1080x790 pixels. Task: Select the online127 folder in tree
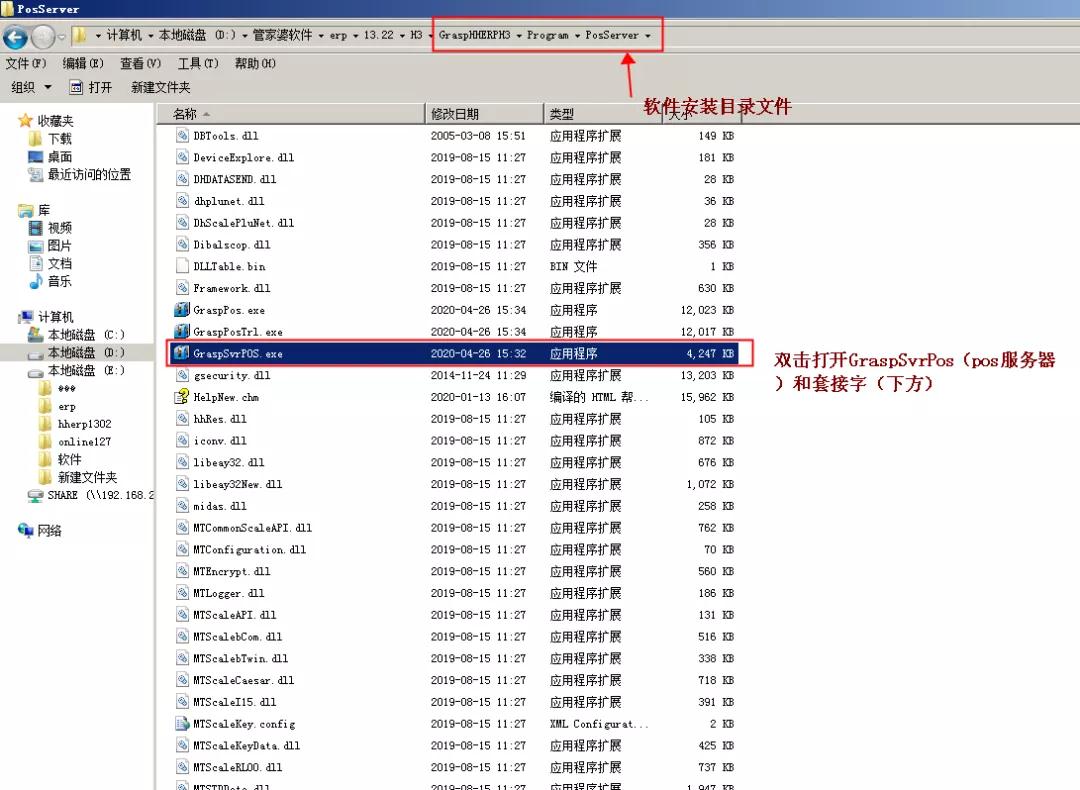(x=84, y=441)
